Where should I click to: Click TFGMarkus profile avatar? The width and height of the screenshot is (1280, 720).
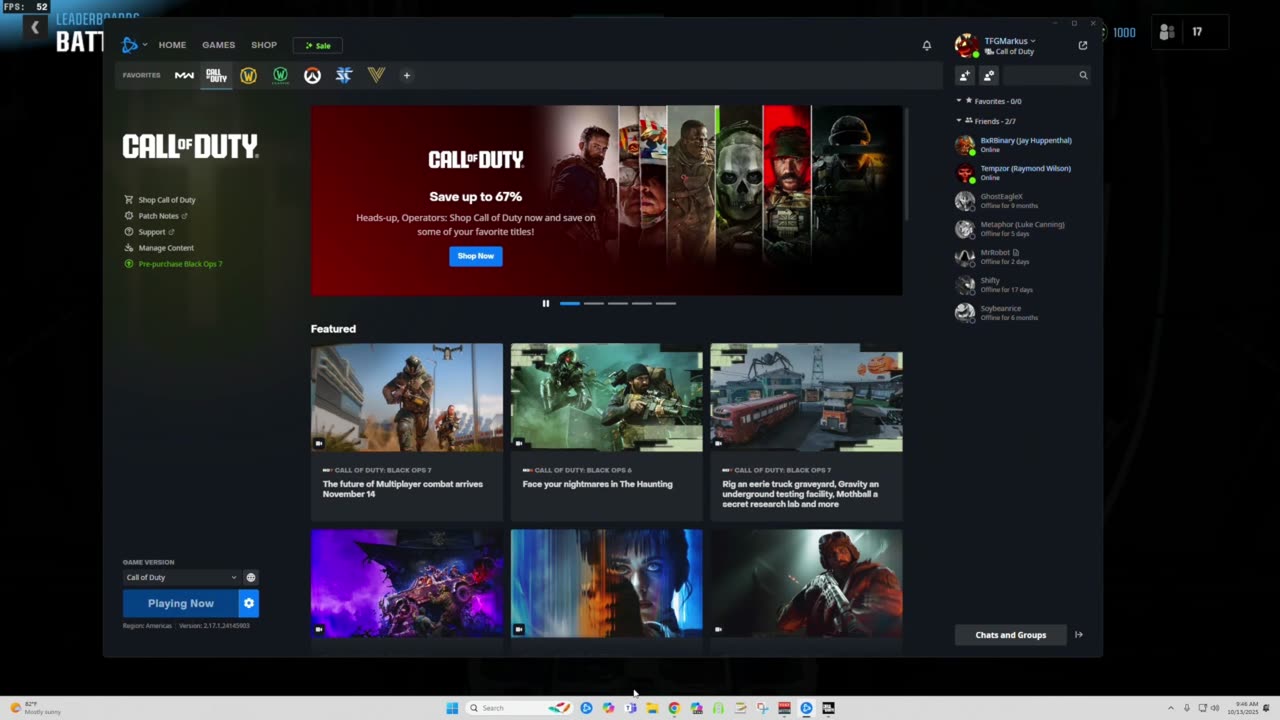(x=966, y=45)
